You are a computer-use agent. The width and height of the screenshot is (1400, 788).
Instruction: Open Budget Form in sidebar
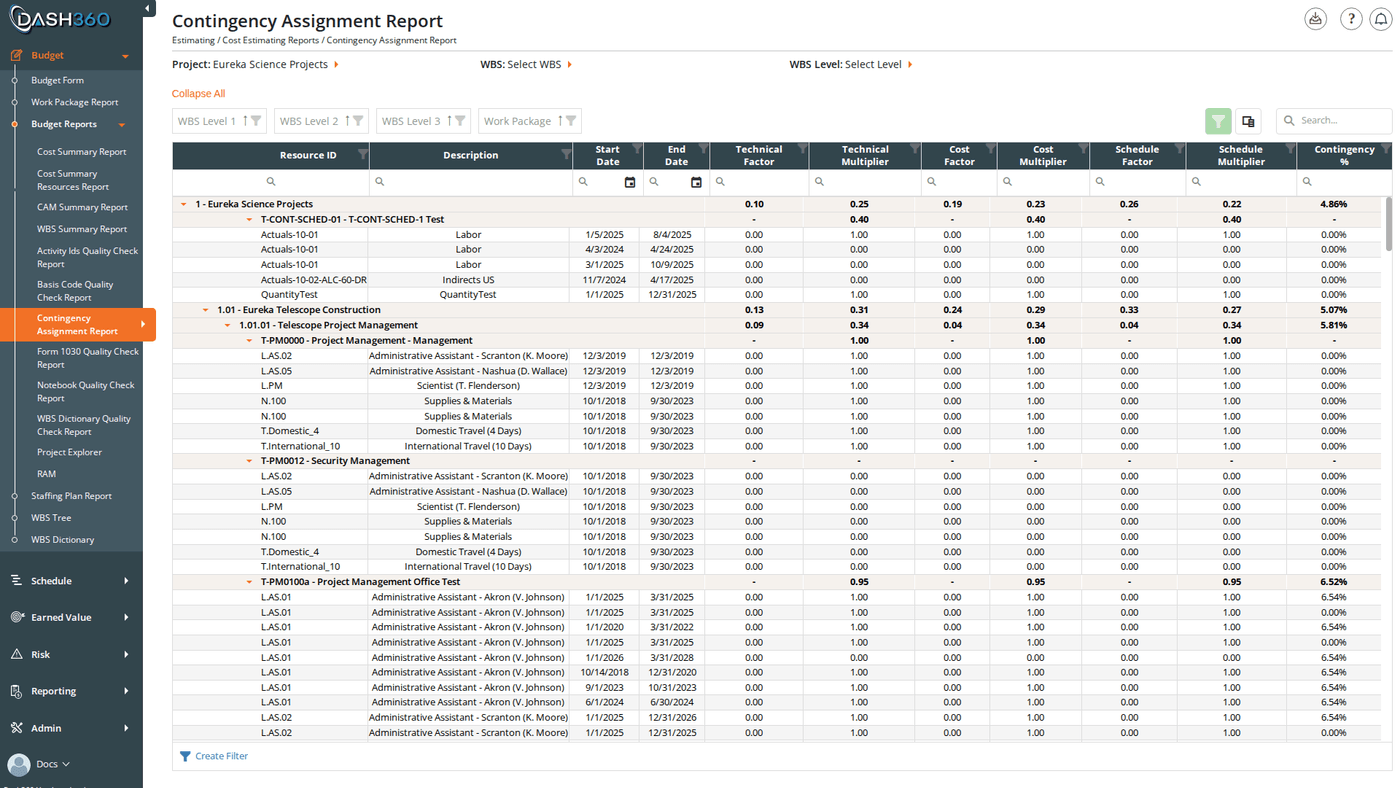pyautogui.click(x=57, y=80)
